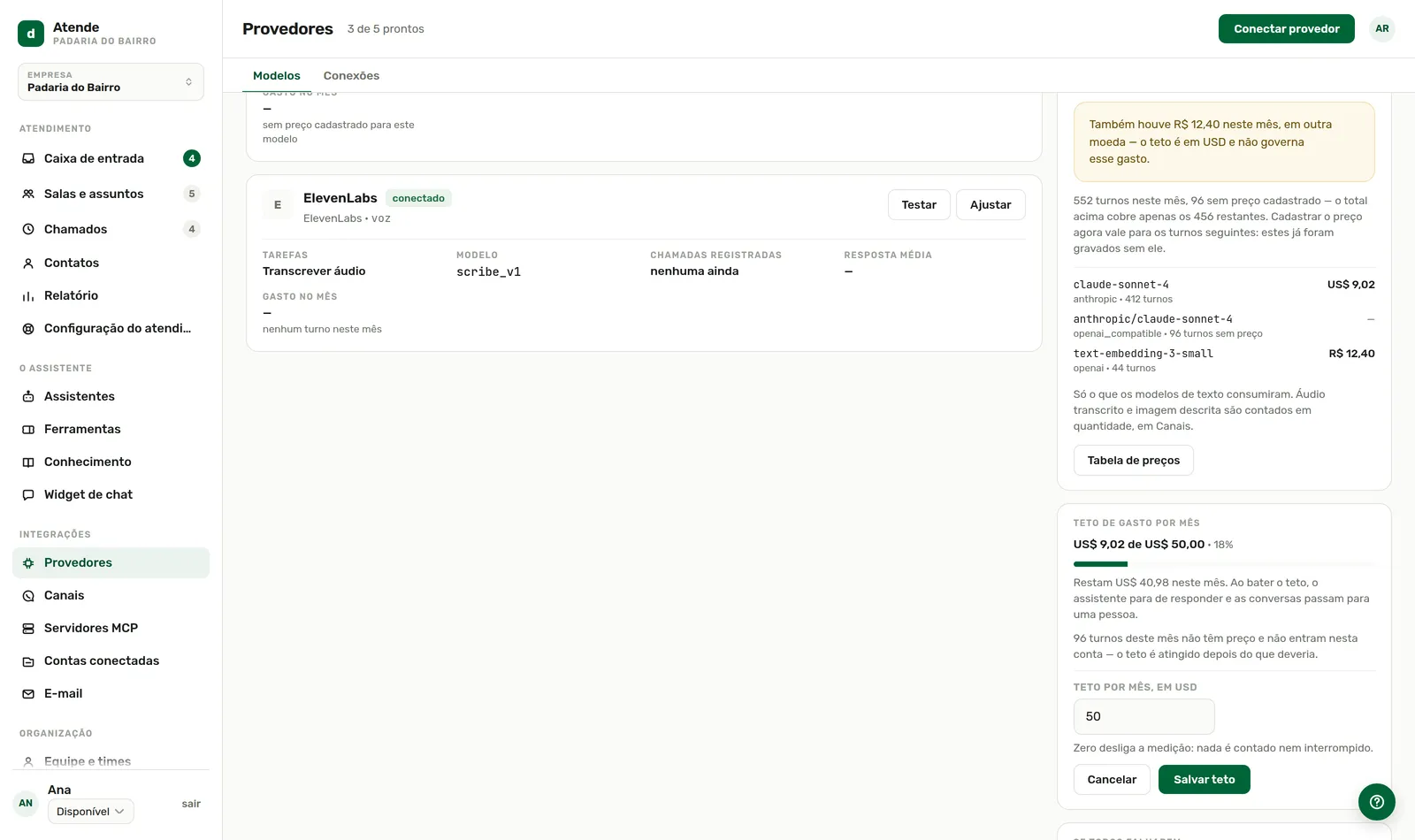This screenshot has height=840, width=1415.
Task: Click the ElevenLabs E avatar
Action: pos(278,204)
